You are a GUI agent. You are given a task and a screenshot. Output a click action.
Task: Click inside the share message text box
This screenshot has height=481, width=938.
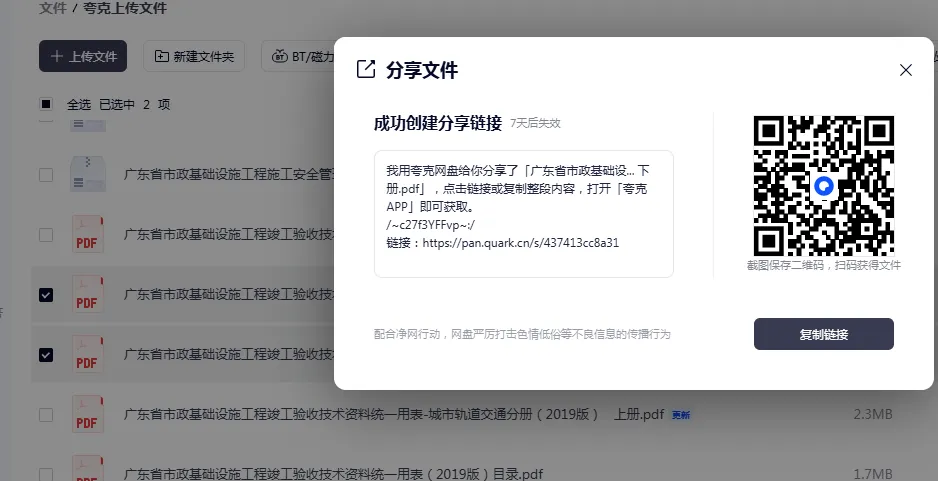coord(523,214)
